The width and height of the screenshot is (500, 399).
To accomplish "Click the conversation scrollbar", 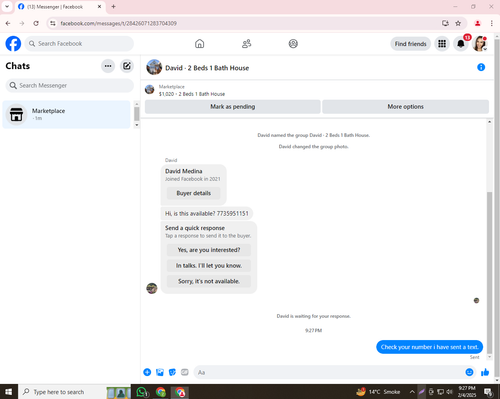I will point(489,273).
